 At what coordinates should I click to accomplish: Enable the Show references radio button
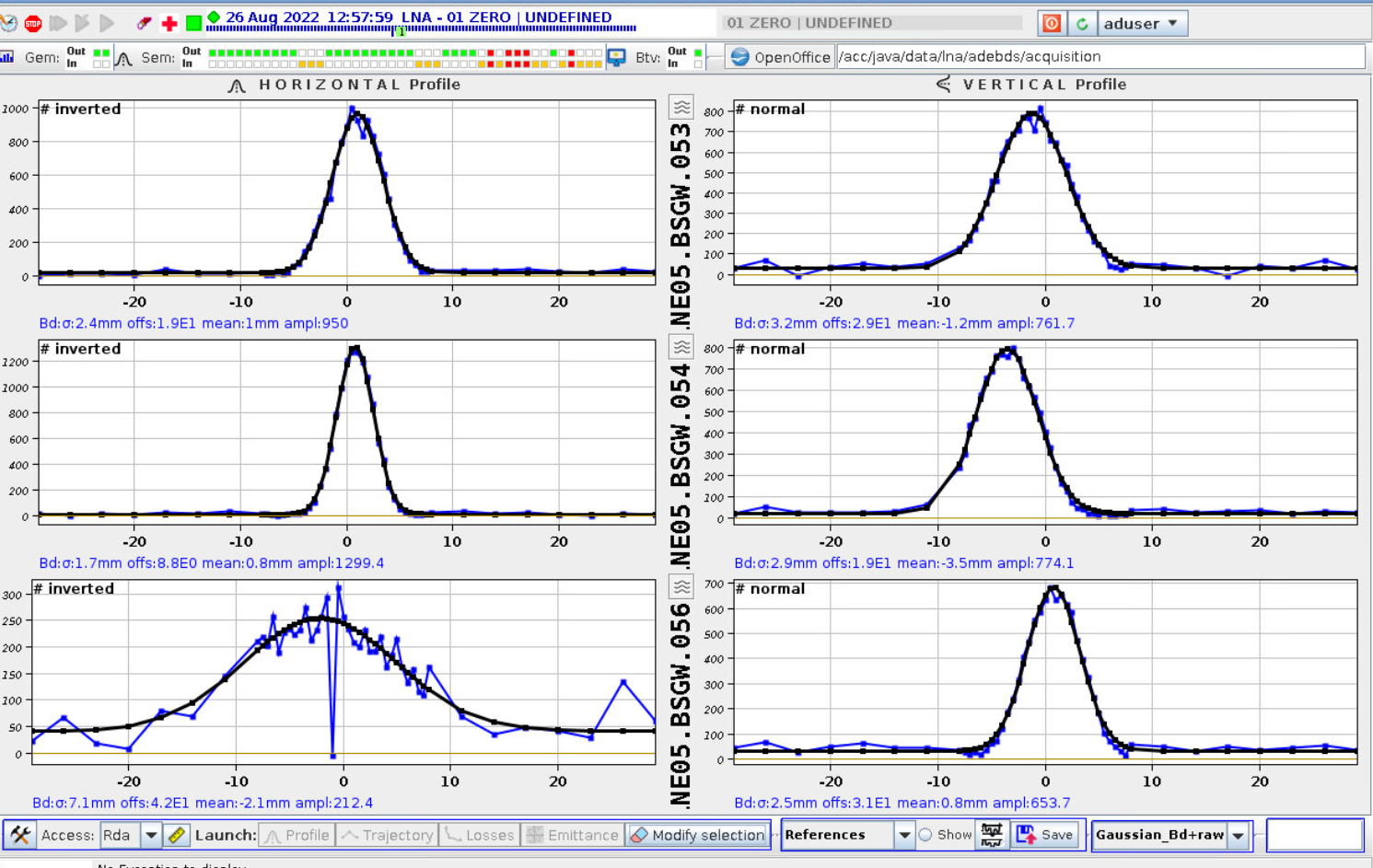925,835
